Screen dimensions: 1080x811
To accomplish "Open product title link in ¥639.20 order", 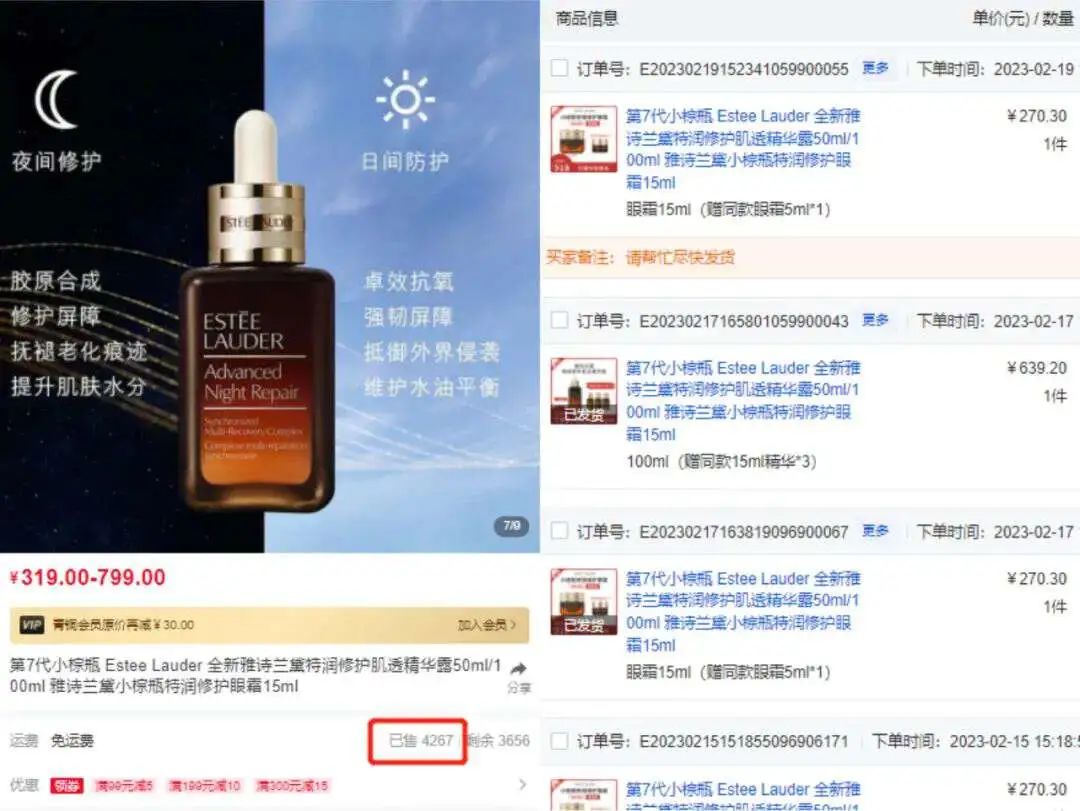I will click(x=743, y=401).
